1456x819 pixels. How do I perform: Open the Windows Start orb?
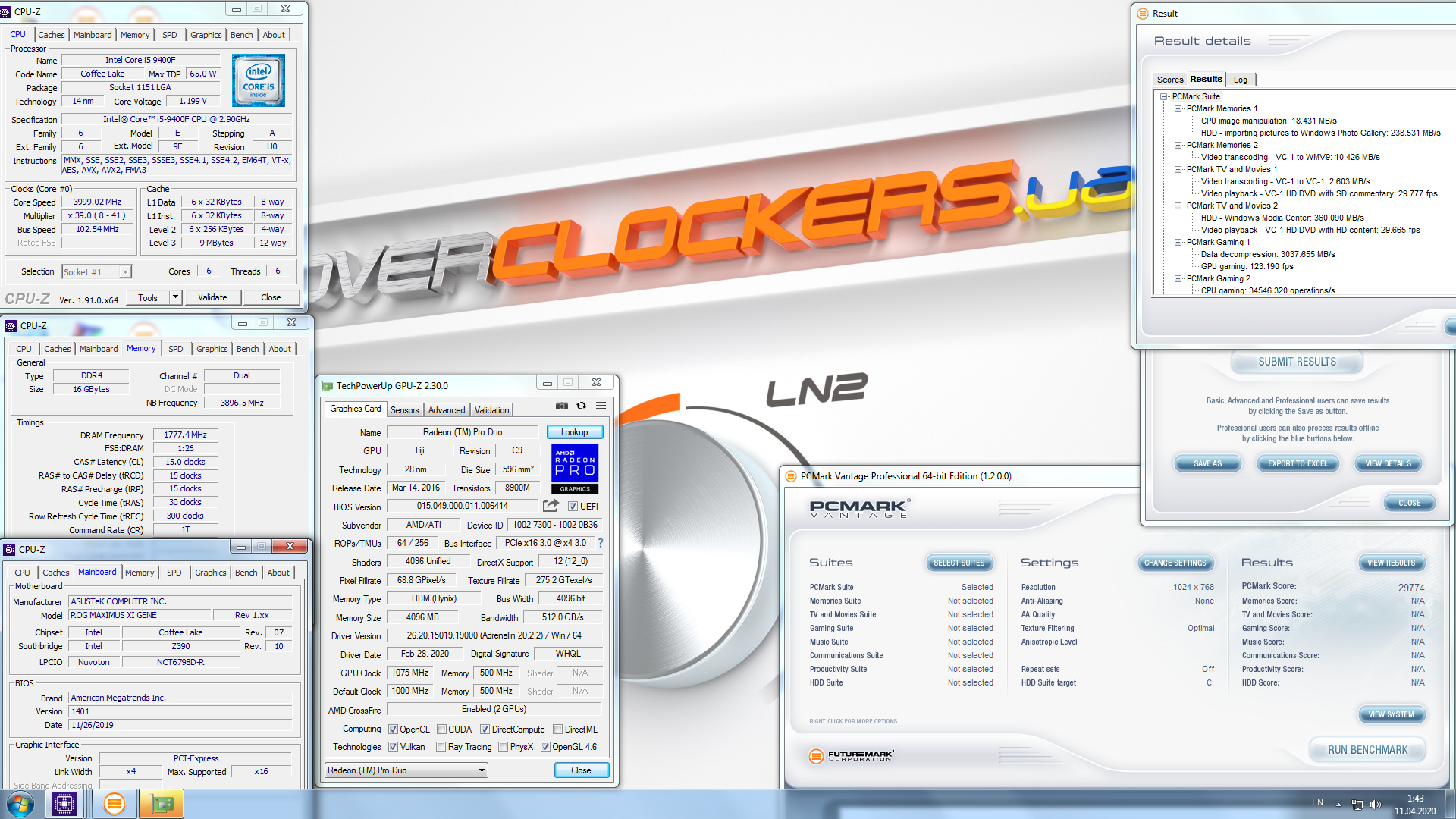[x=20, y=804]
